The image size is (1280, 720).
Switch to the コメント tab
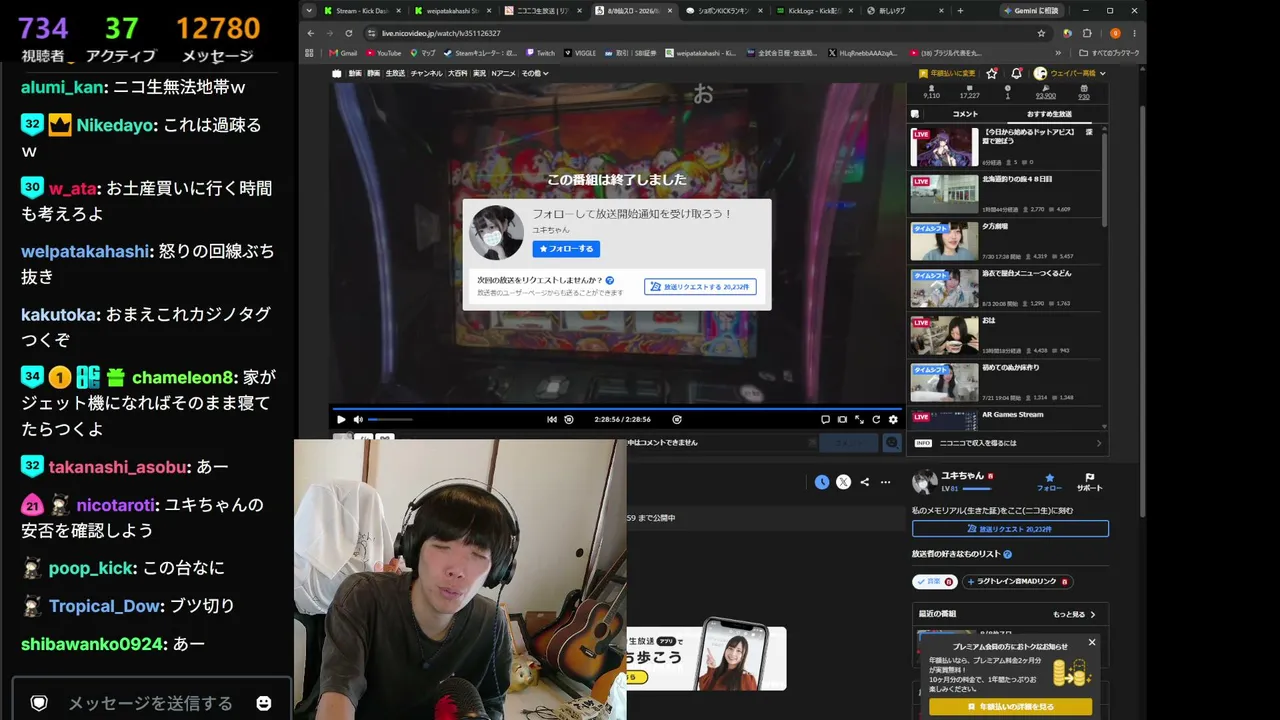[x=965, y=114]
